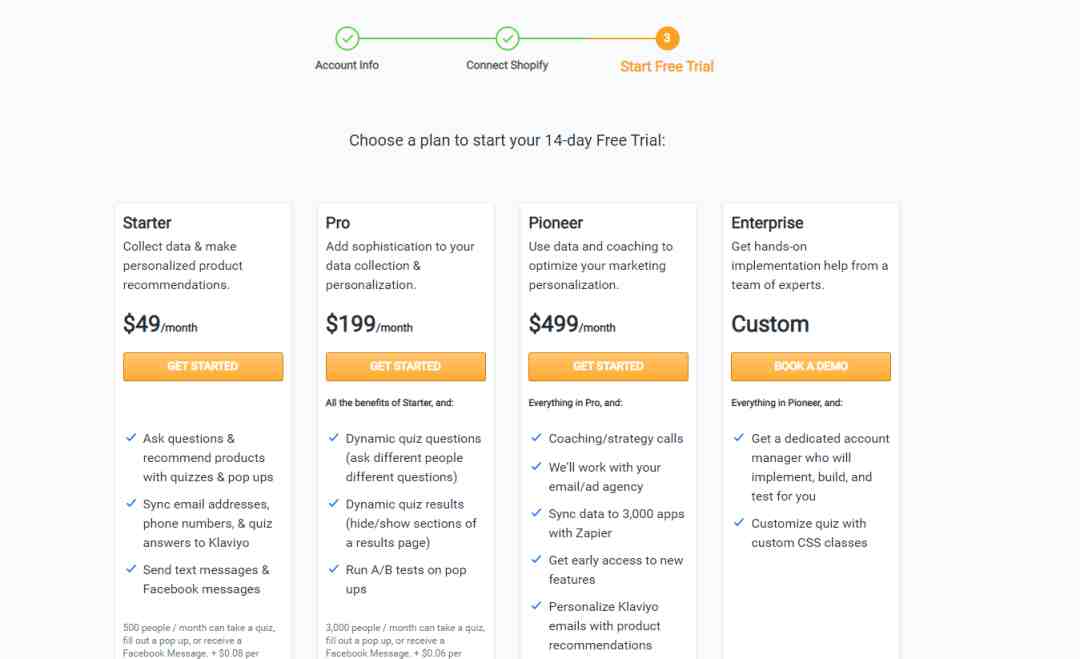Click checkmark next to 'Dynamic quiz questions'
The image size is (1080, 659).
(x=333, y=438)
